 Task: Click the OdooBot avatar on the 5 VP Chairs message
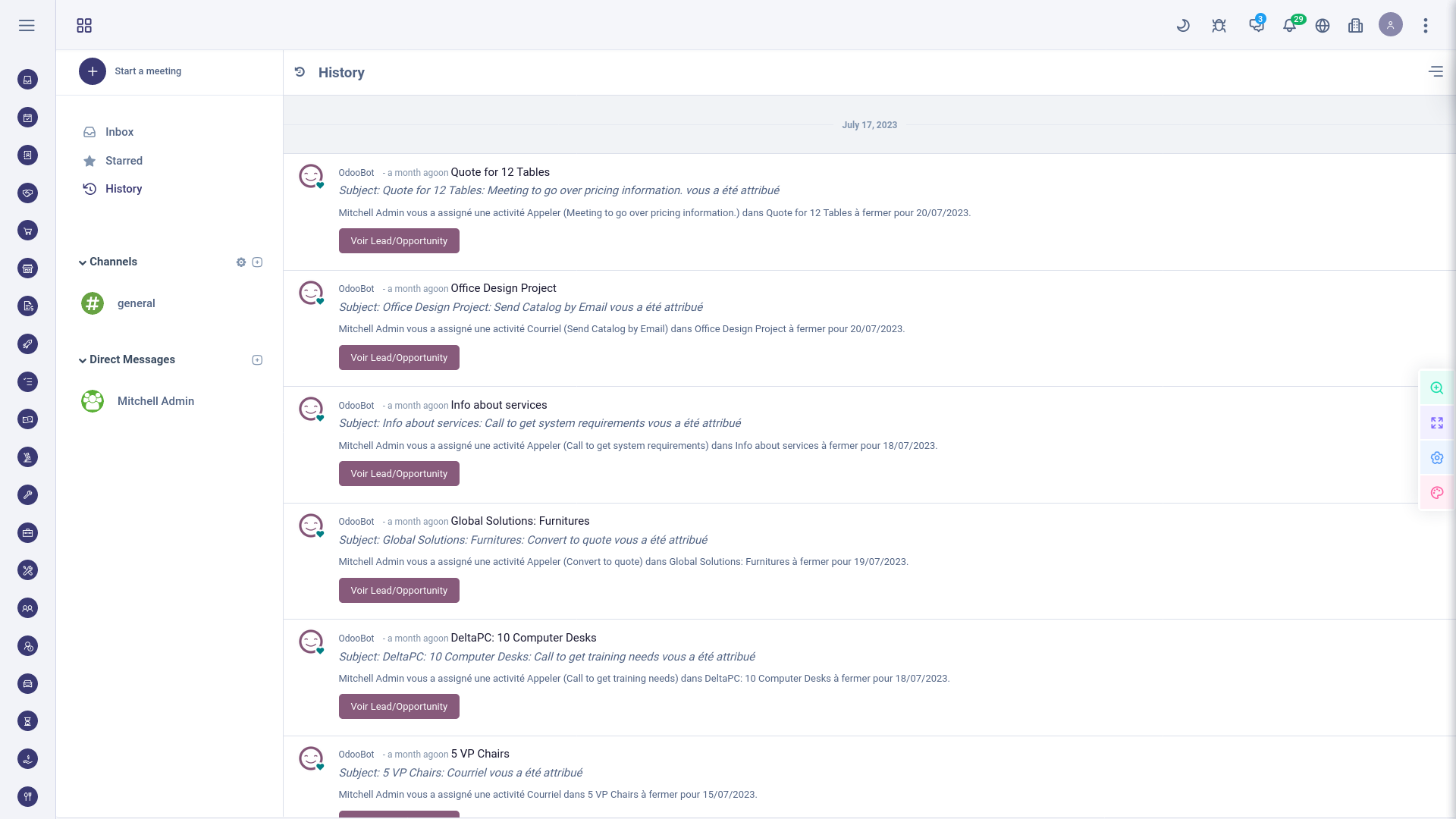pos(311,758)
